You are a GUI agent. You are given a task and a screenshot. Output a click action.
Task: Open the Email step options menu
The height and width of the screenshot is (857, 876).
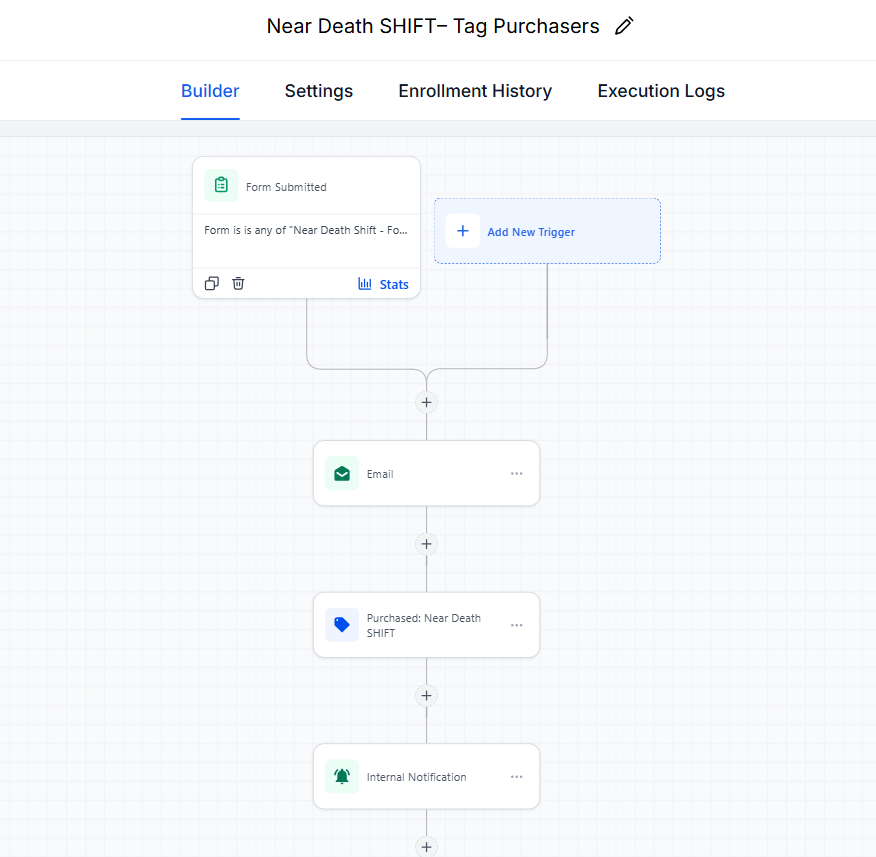pyautogui.click(x=517, y=474)
